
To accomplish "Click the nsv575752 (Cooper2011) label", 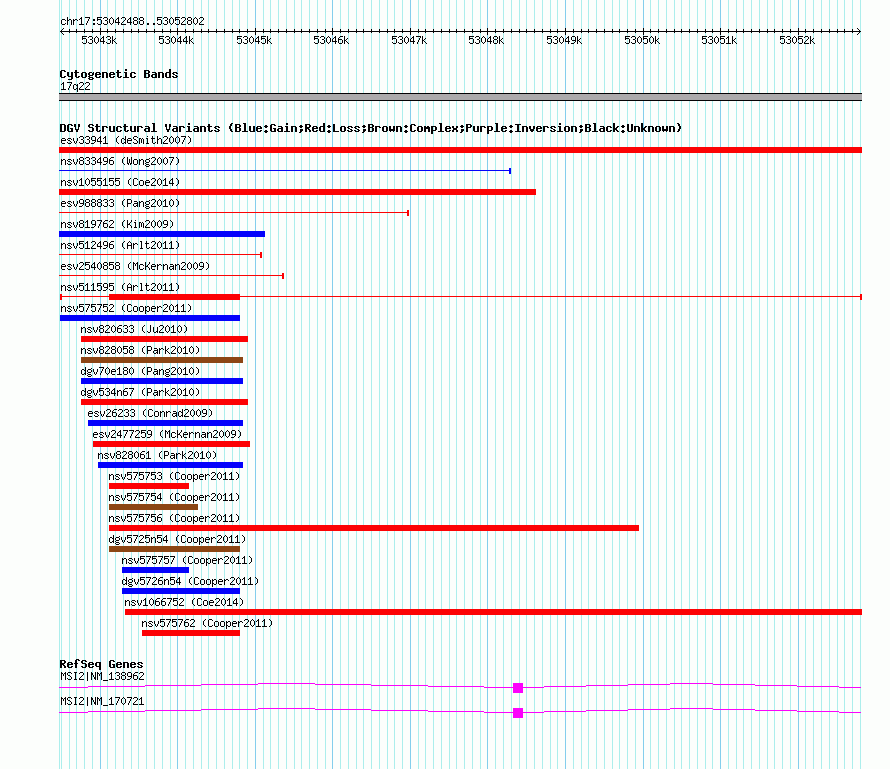I will (126, 308).
